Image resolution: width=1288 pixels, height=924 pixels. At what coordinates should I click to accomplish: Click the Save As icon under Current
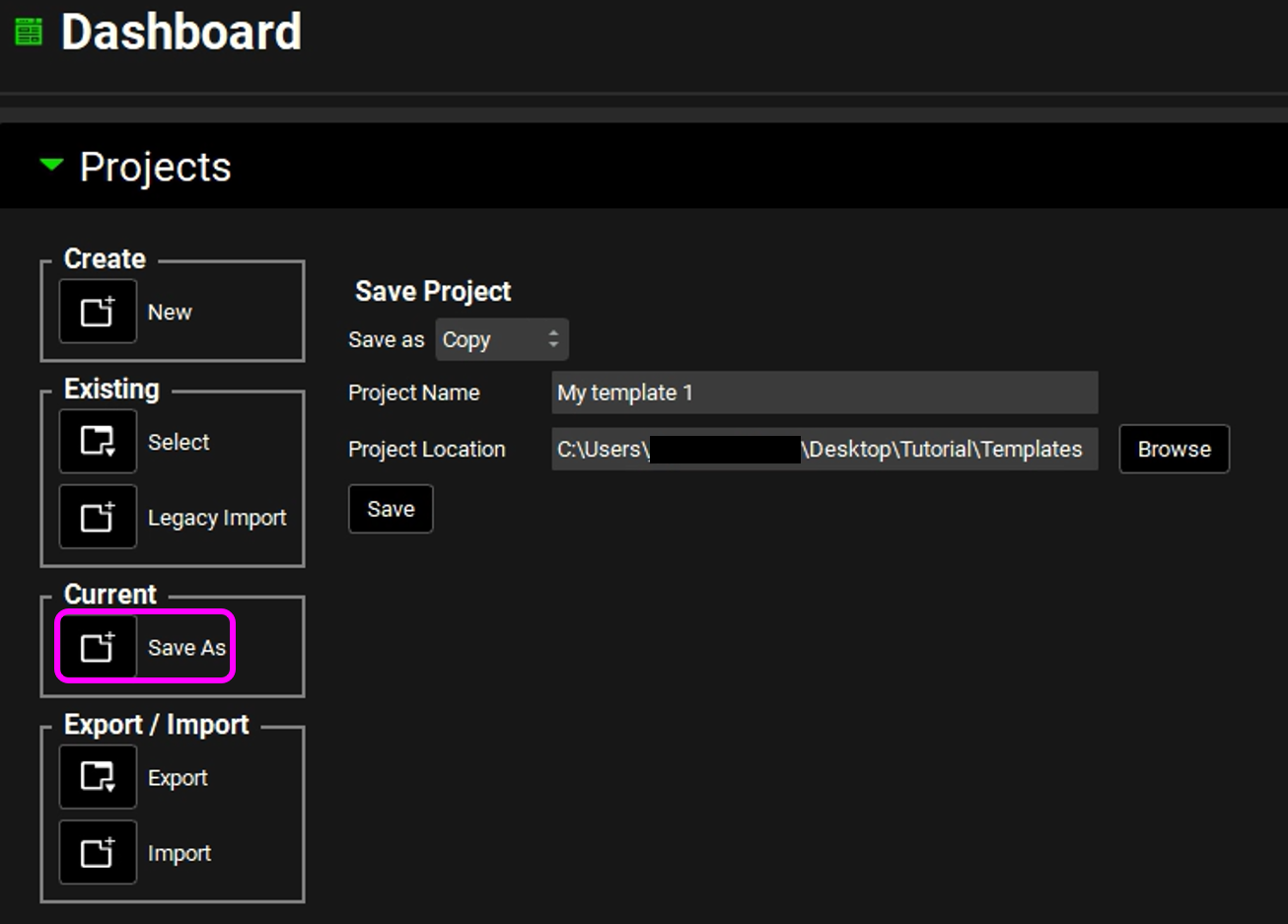98,648
